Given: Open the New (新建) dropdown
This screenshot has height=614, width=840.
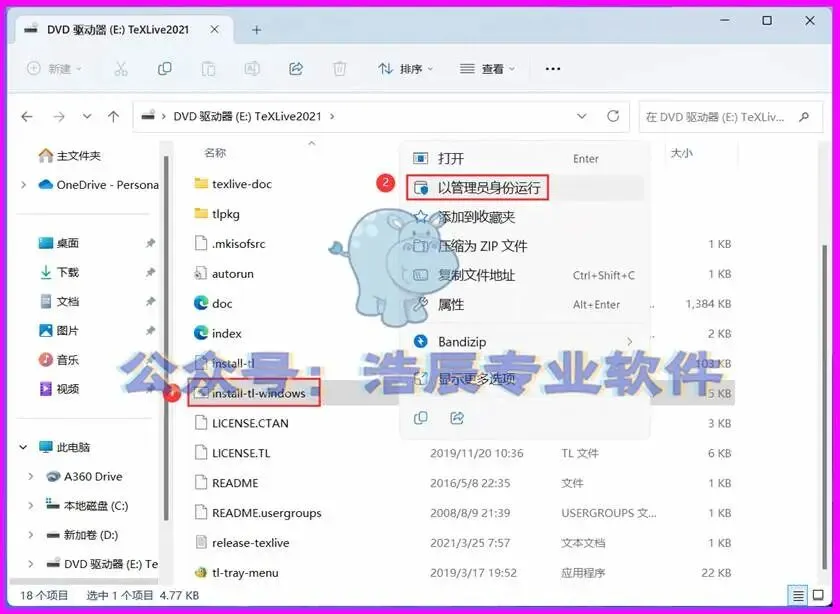Looking at the screenshot, I should pos(54,69).
